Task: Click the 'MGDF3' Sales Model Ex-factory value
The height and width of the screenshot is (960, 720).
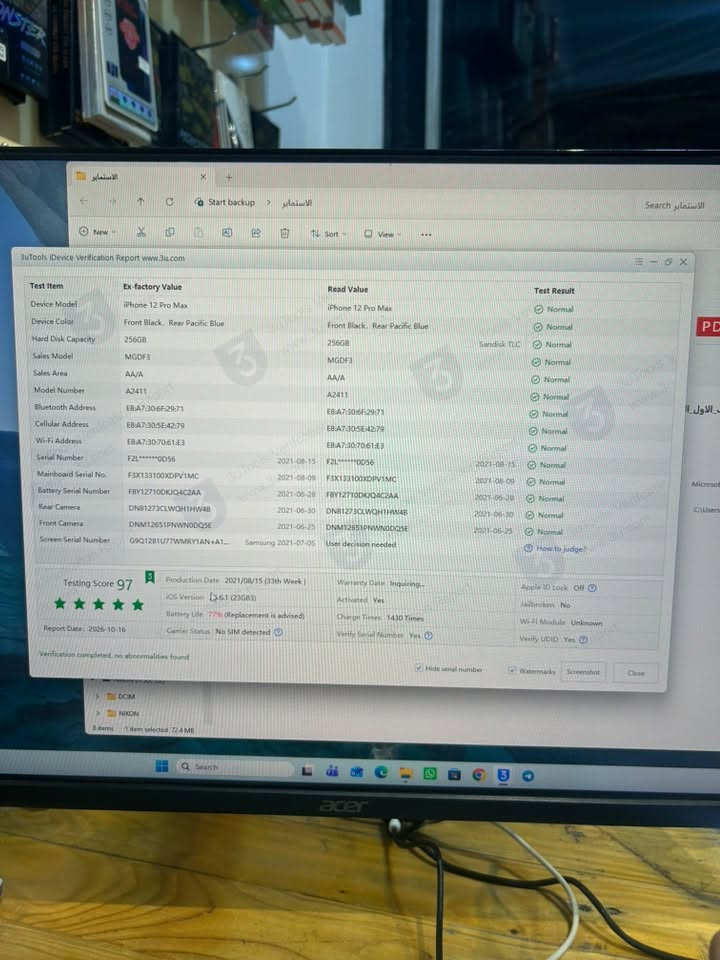Action: pyautogui.click(x=137, y=356)
